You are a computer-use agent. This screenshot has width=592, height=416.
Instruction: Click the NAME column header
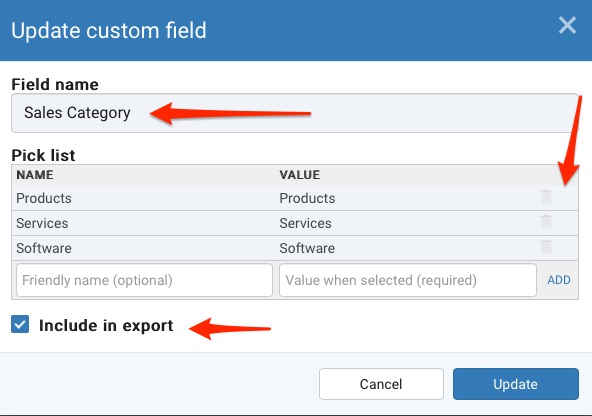click(35, 175)
